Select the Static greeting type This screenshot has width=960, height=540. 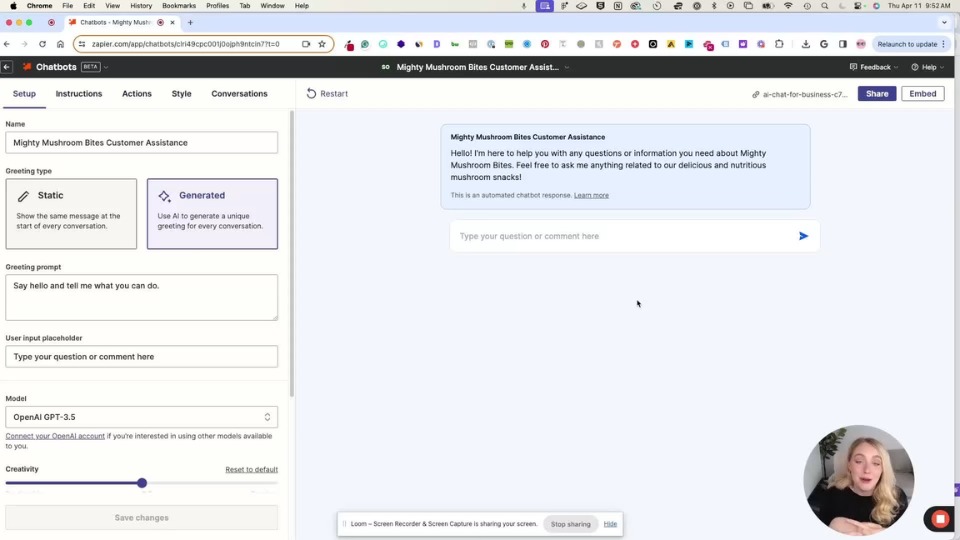(71, 214)
